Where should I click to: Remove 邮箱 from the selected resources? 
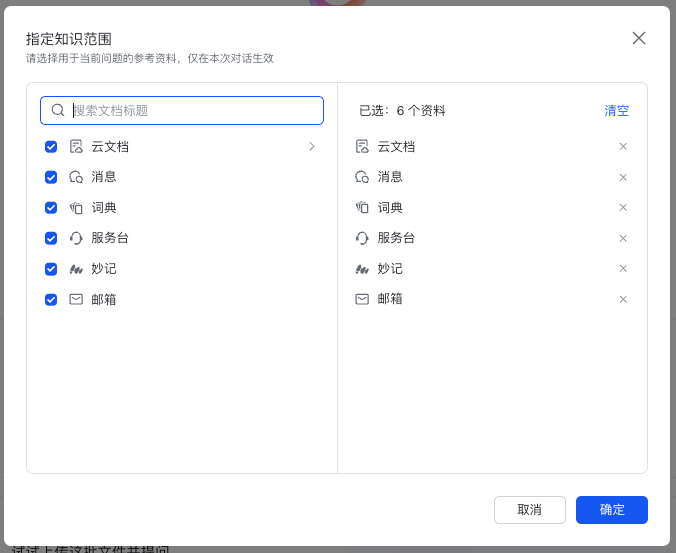pos(623,299)
